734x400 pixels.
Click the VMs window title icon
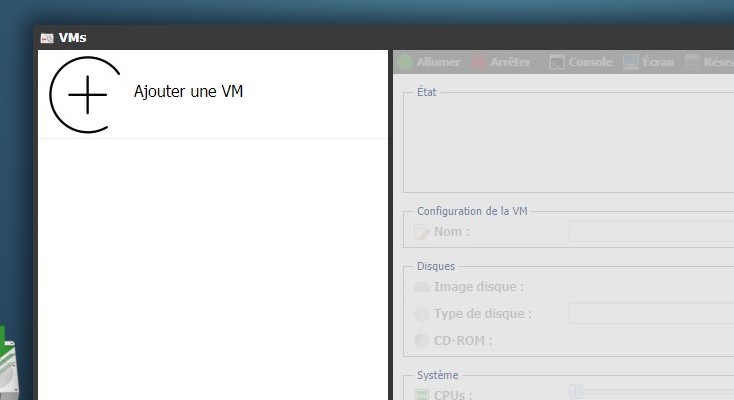pyautogui.click(x=47, y=38)
